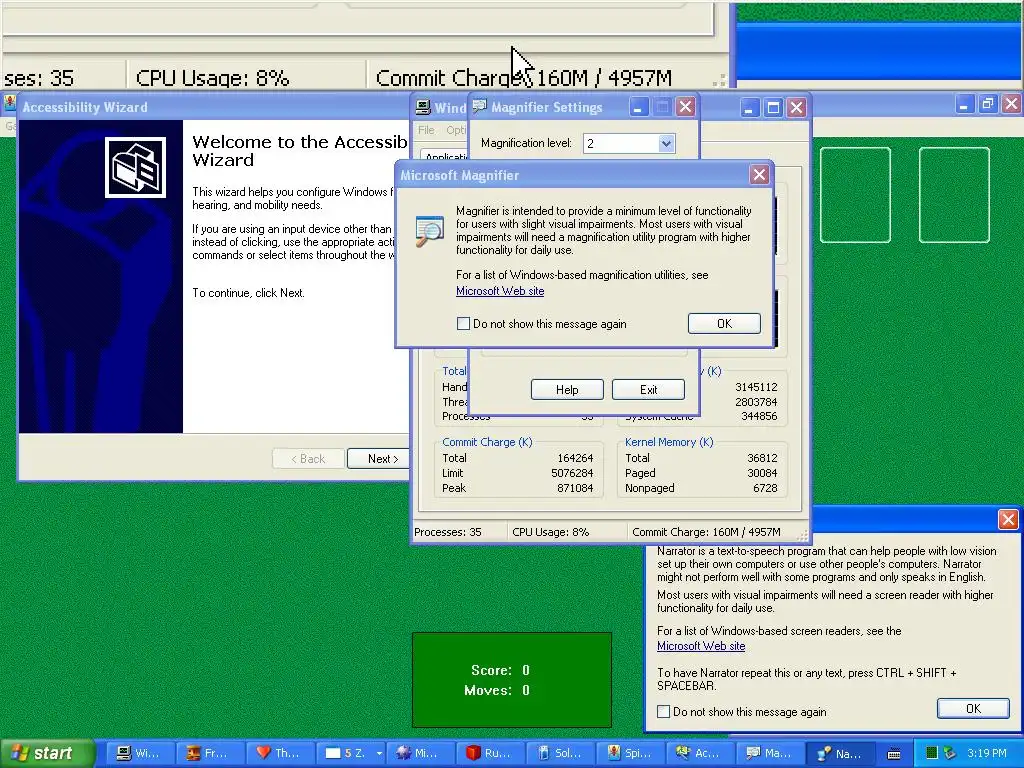Click Kernel Memory Nonpaged value 6728
Viewport: 1024px width, 768px height.
click(x=765, y=488)
